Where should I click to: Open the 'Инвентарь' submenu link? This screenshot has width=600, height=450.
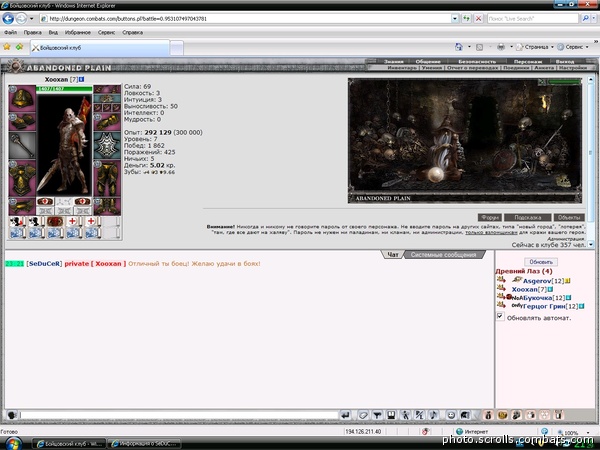(x=402, y=68)
